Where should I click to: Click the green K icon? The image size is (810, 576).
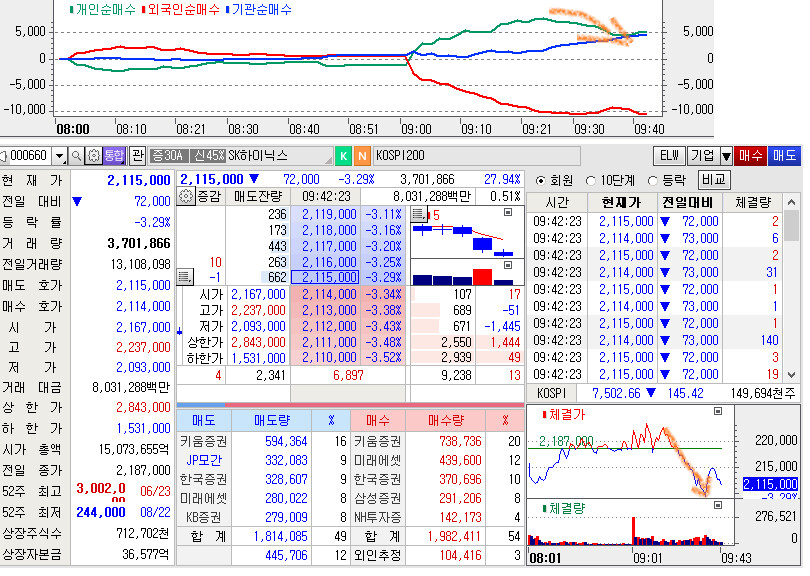pos(343,156)
